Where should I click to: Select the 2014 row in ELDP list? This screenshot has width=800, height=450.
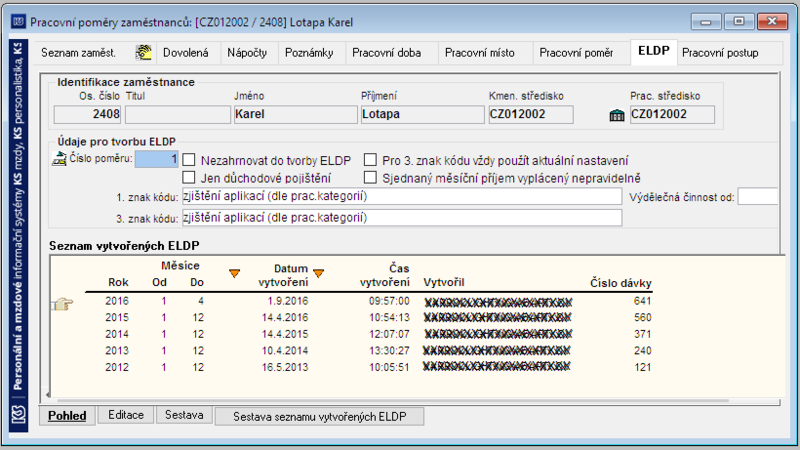[x=368, y=334]
